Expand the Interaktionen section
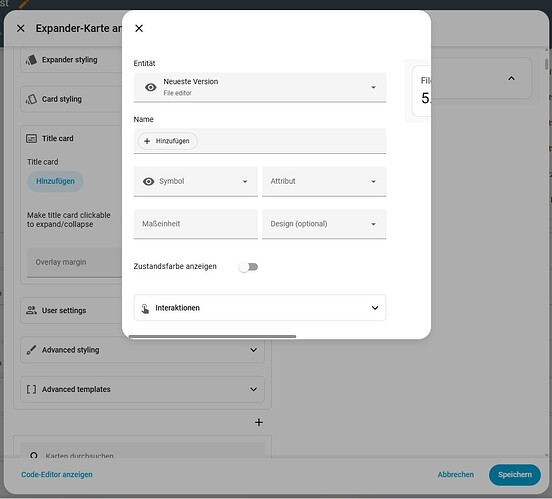The height and width of the screenshot is (499, 552). 260,308
